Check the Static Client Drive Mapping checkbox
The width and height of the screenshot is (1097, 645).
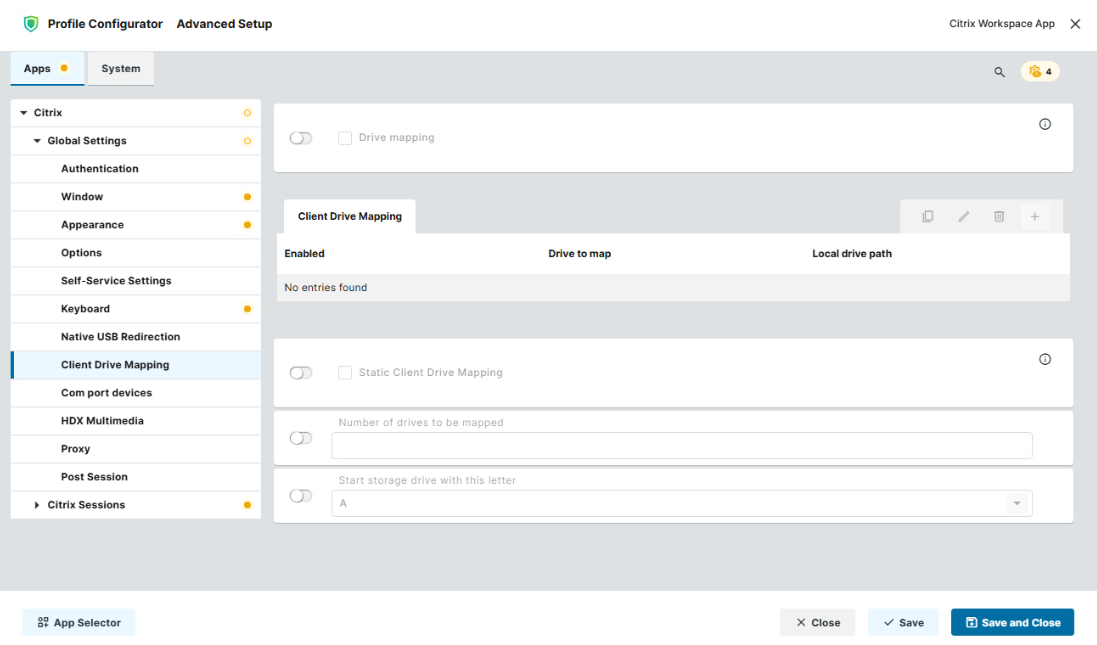coord(345,373)
